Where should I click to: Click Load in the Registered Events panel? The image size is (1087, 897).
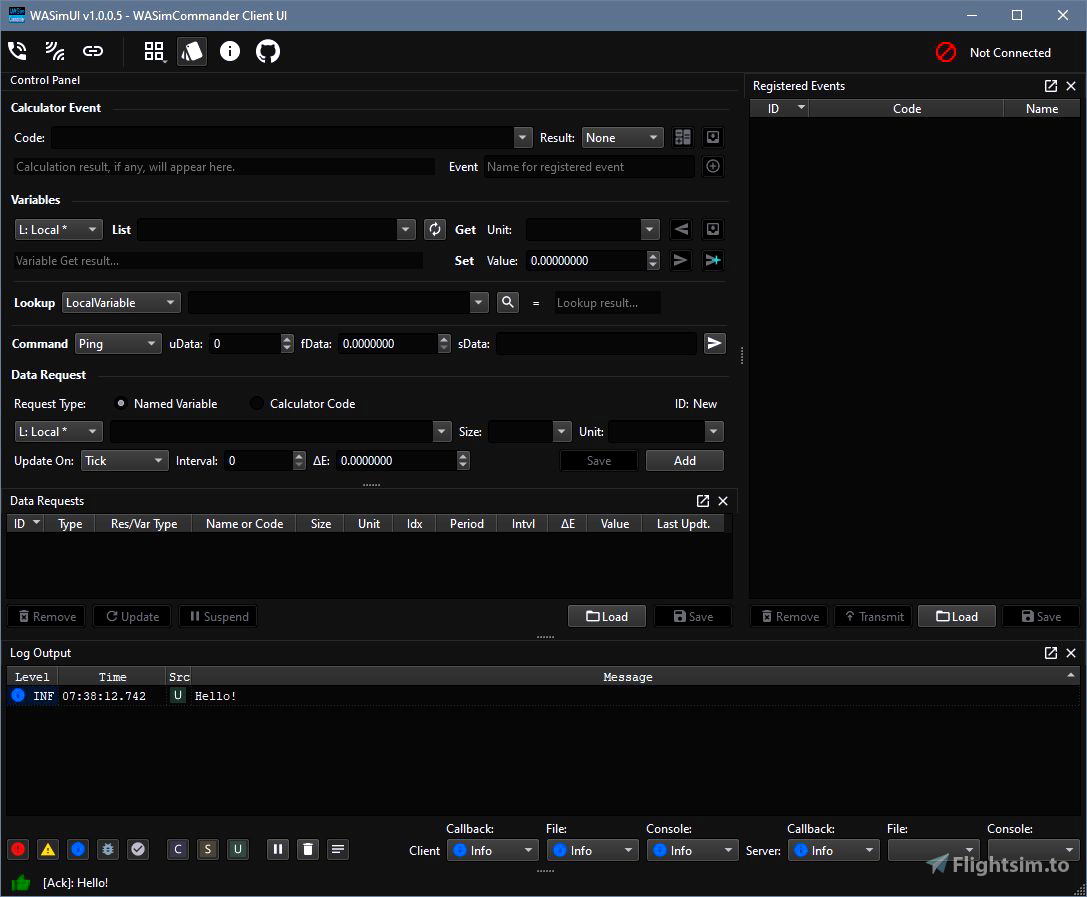click(957, 616)
